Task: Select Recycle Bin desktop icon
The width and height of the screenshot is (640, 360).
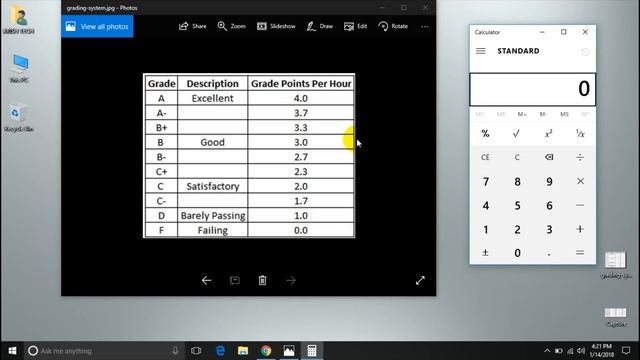Action: point(18,117)
